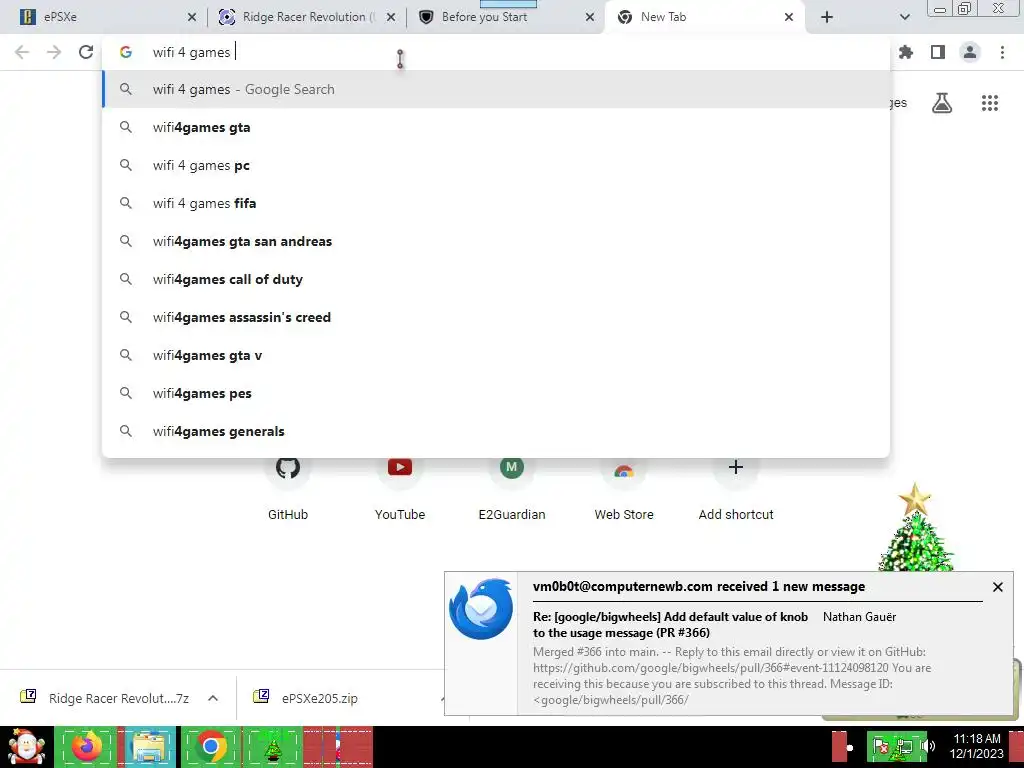Choose suggestion 'wifi 4 games fifa'
The width and height of the screenshot is (1024, 768).
click(496, 203)
